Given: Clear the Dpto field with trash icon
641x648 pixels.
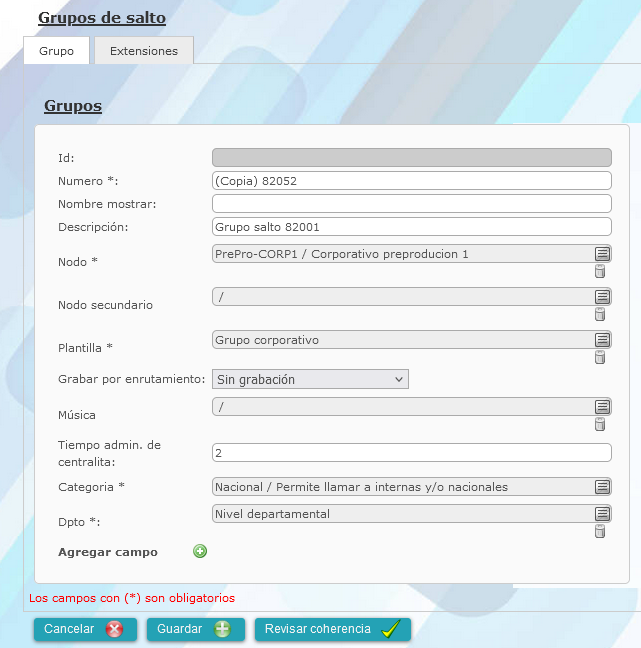Looking at the screenshot, I should point(600,531).
